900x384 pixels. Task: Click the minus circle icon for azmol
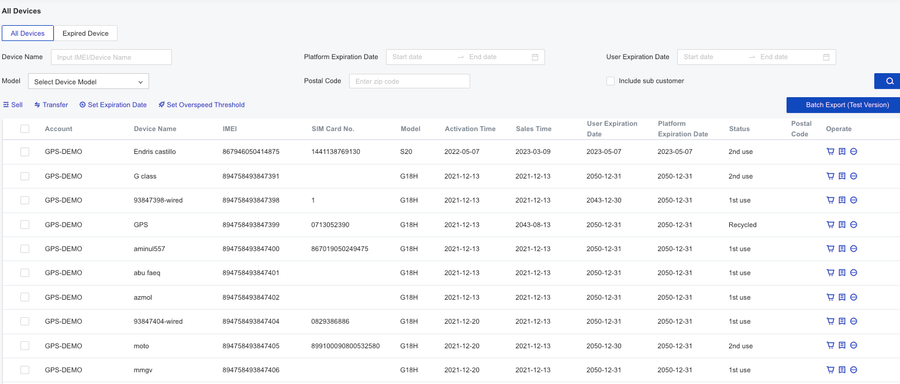point(854,297)
